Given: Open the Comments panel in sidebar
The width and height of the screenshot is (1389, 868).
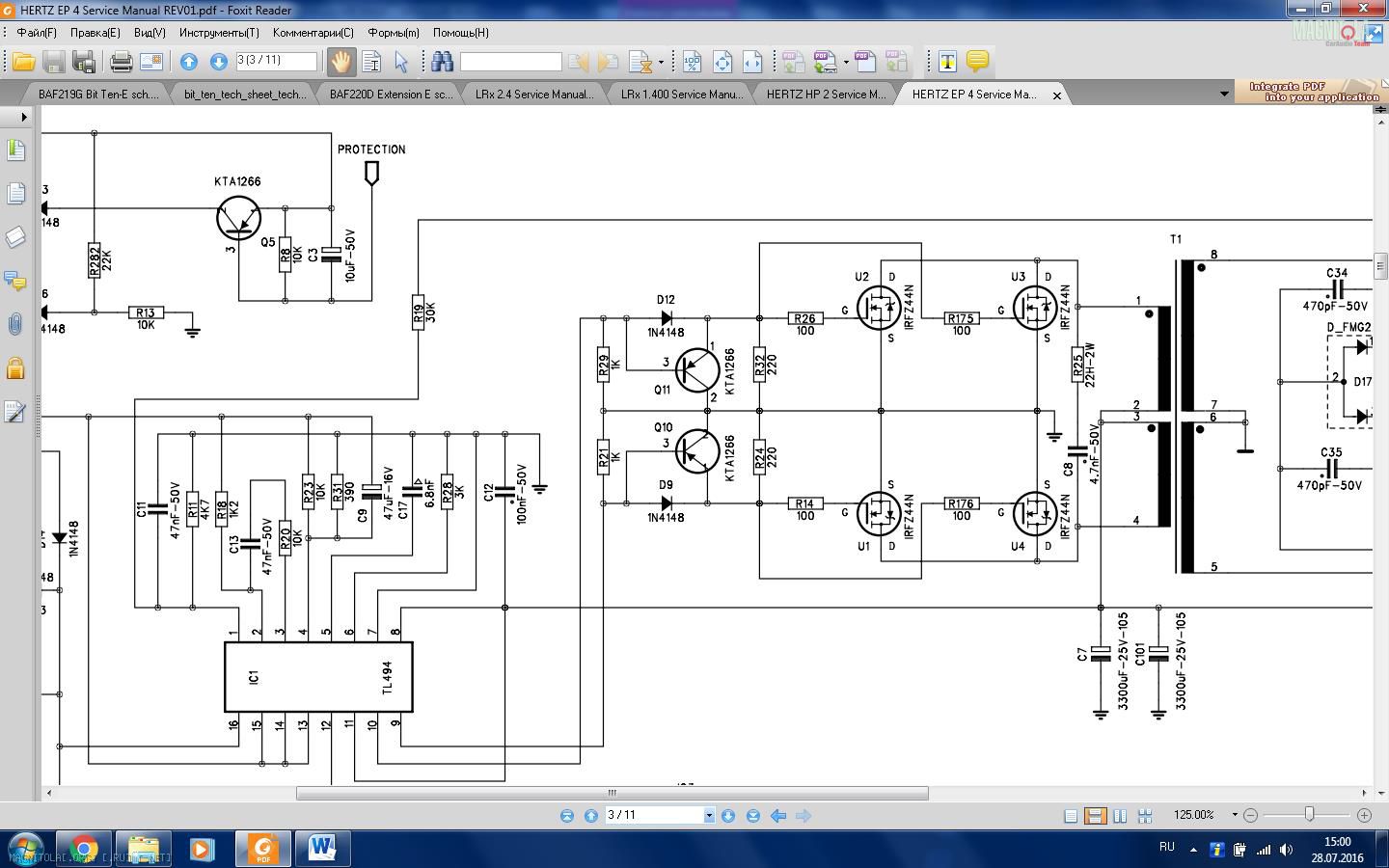Looking at the screenshot, I should [15, 281].
